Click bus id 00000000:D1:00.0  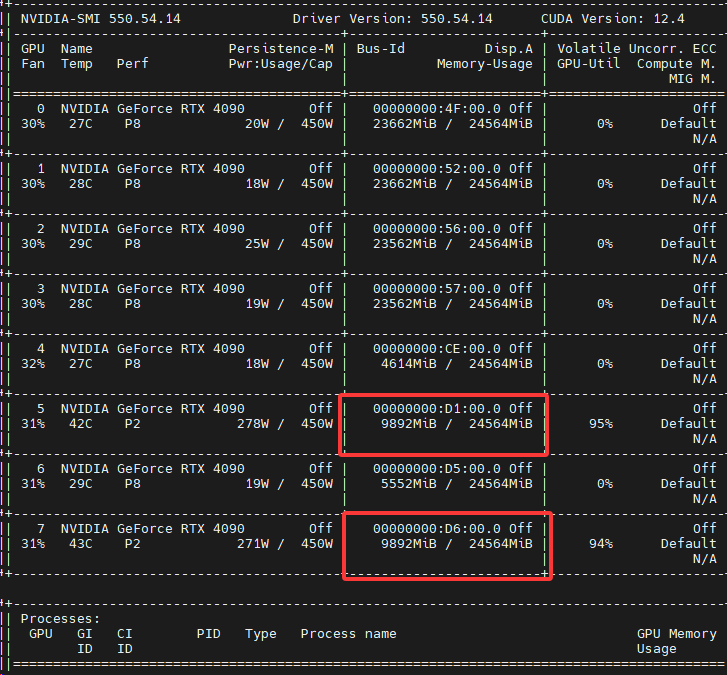point(437,409)
